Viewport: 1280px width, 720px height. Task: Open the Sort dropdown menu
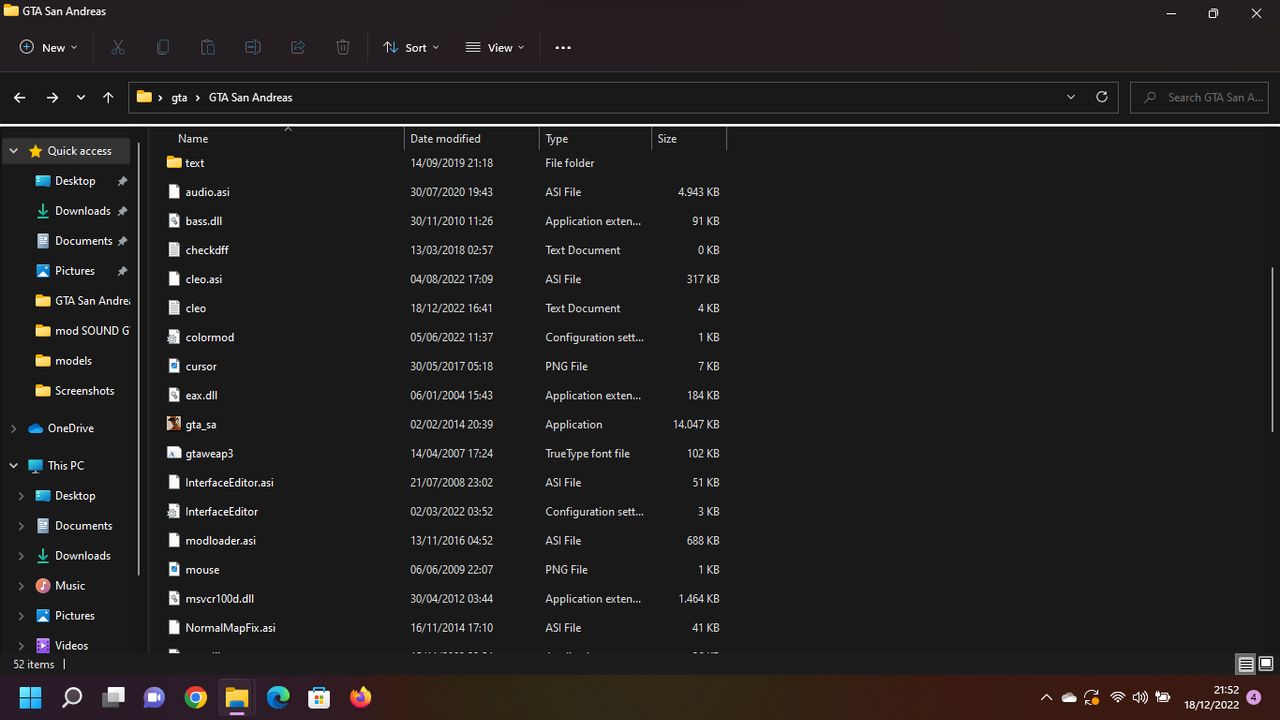tap(411, 47)
